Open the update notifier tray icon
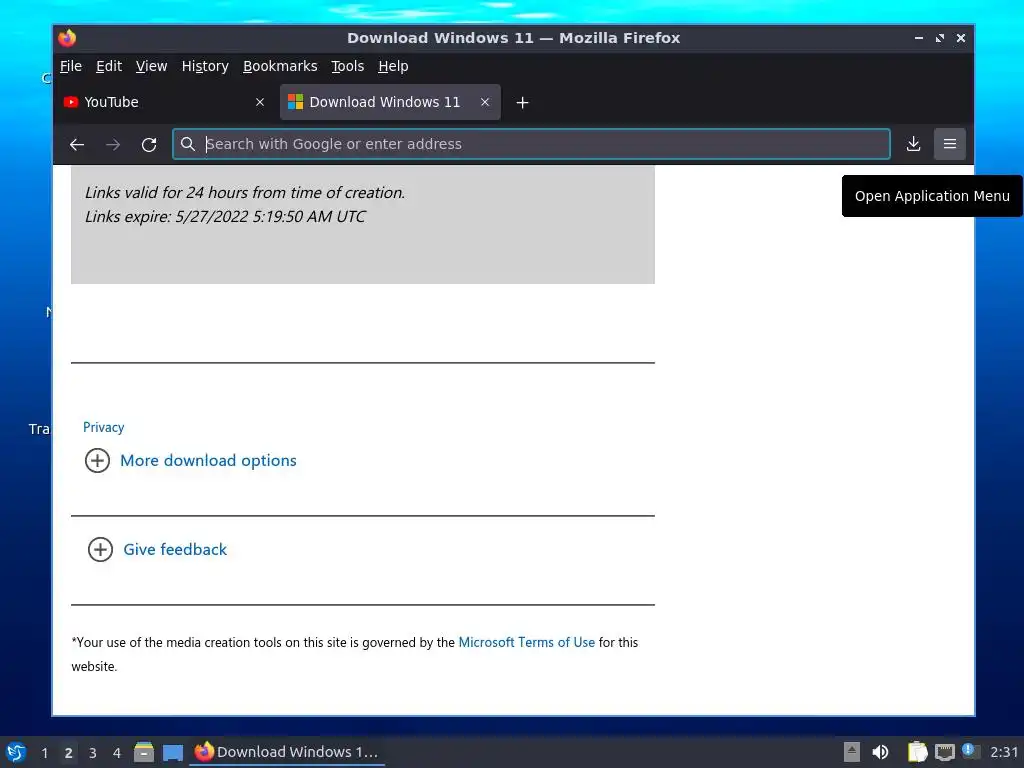The image size is (1024, 768). click(x=970, y=751)
